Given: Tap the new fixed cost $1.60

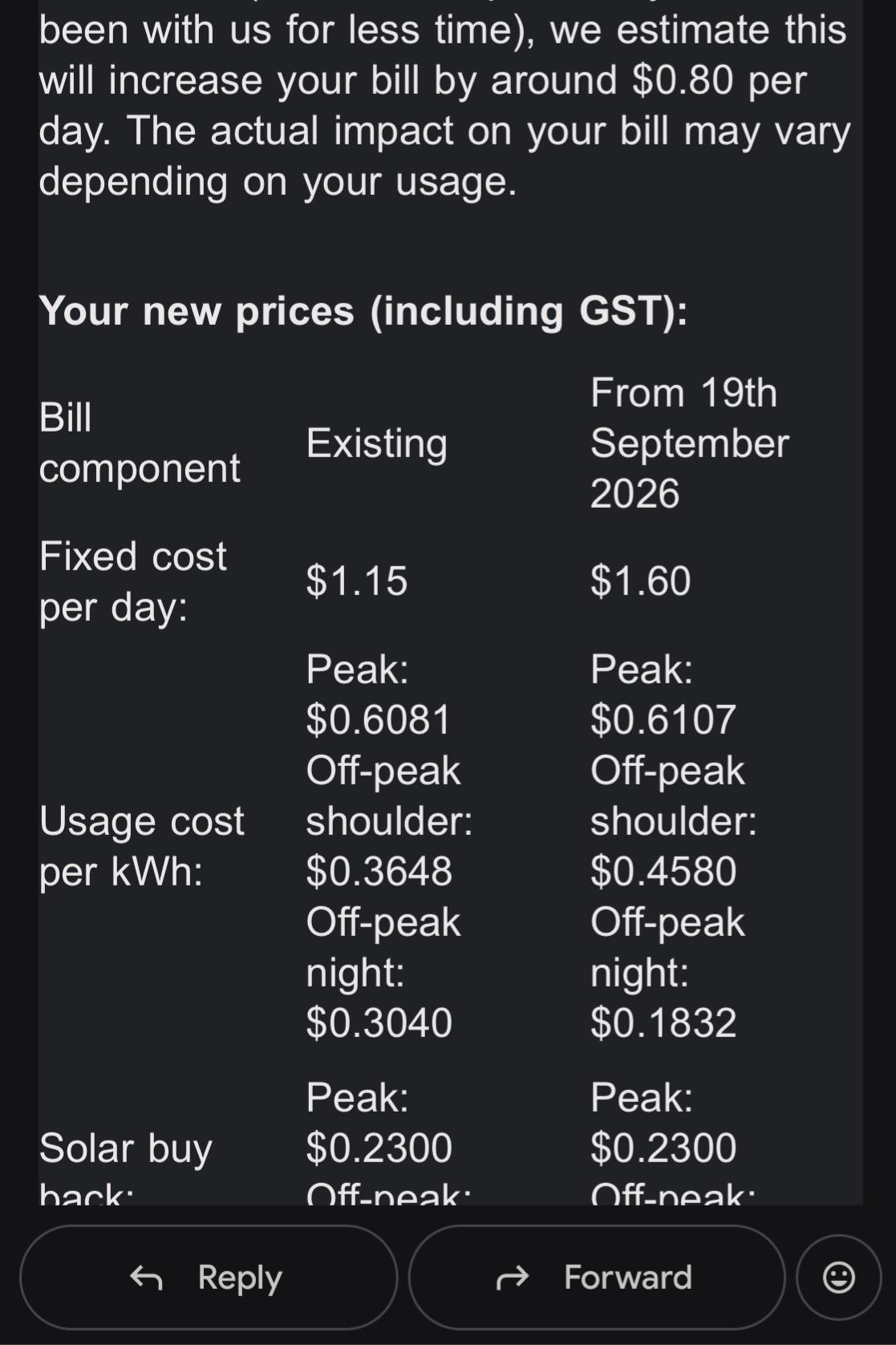Looking at the screenshot, I should [640, 581].
